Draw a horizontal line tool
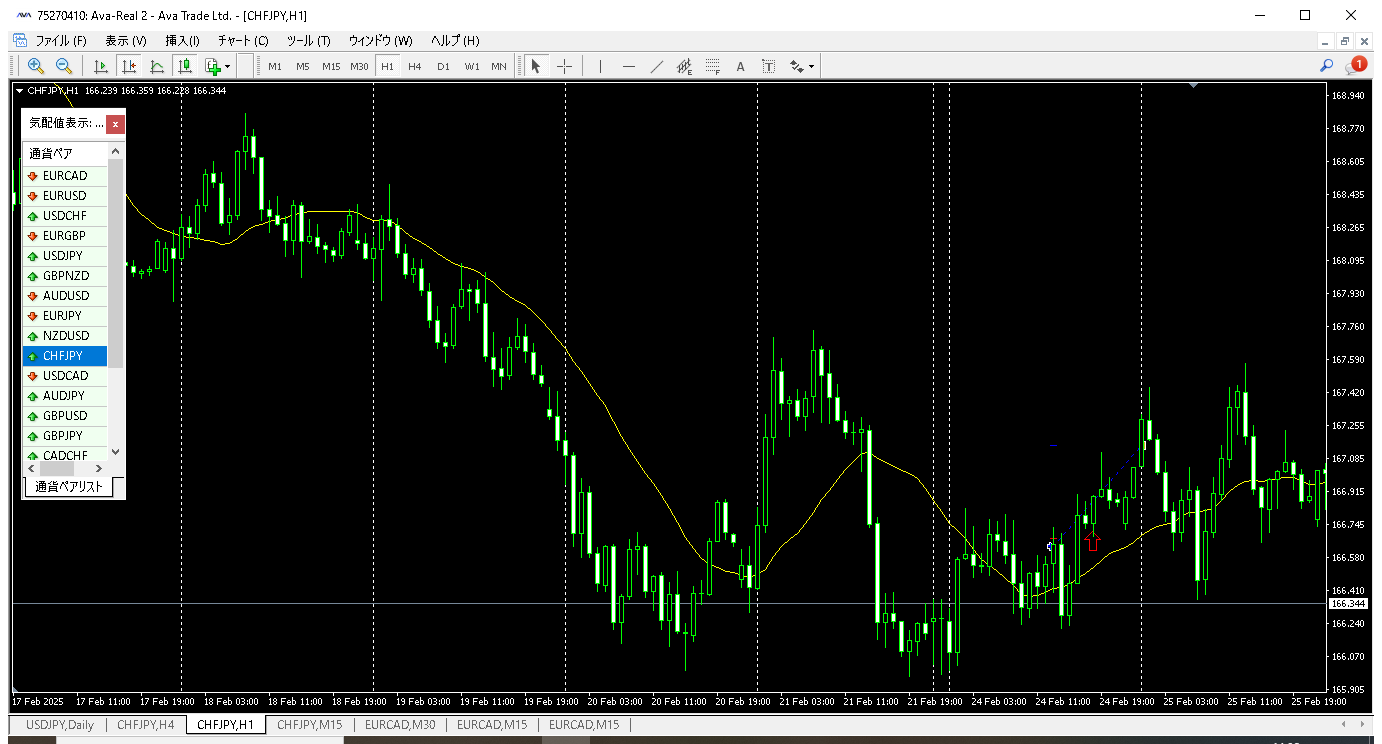This screenshot has height=744, width=1382. [x=628, y=66]
